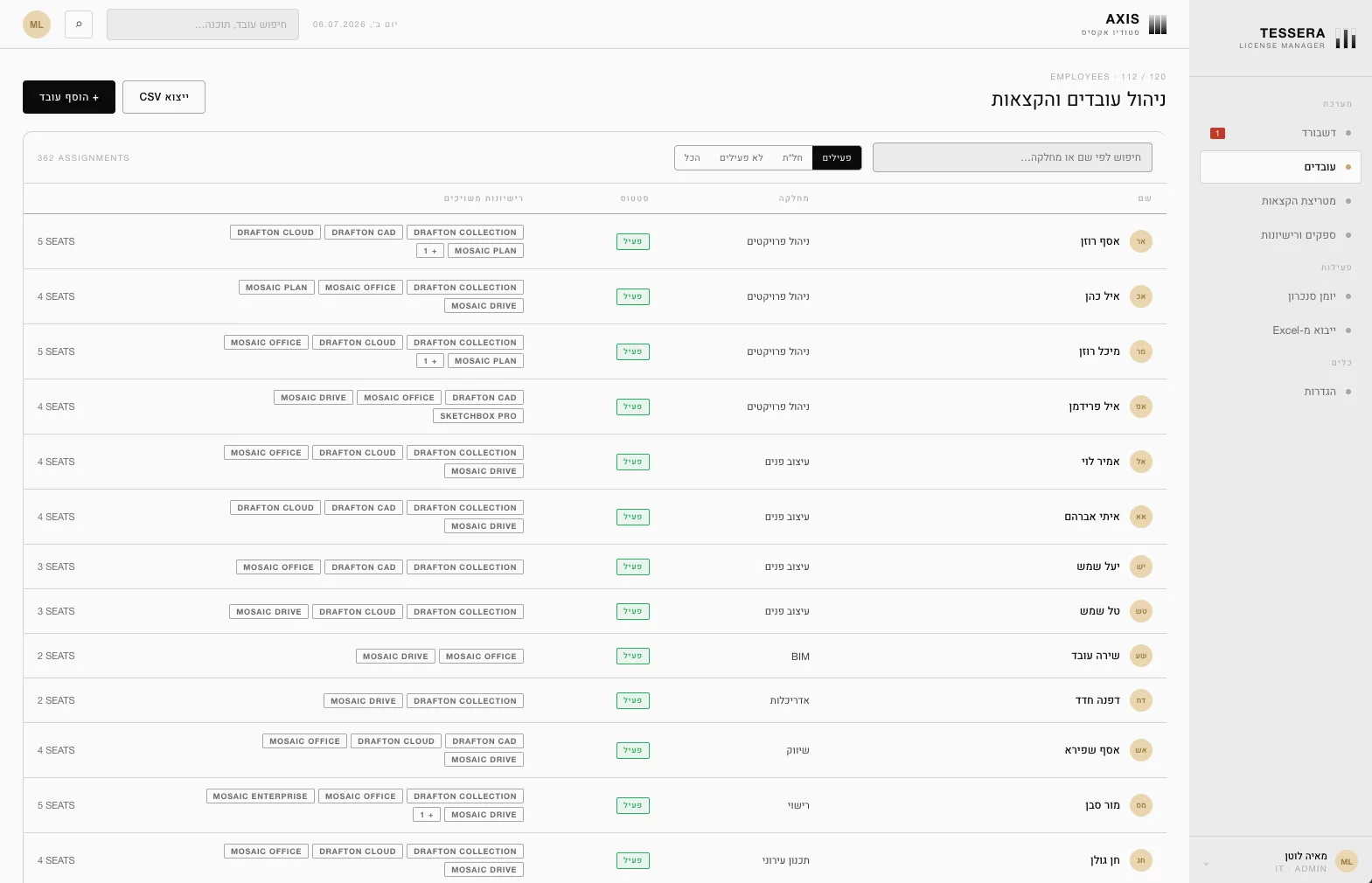This screenshot has width=1372, height=883.
Task: Sort by מחלקה column header
Action: point(794,198)
